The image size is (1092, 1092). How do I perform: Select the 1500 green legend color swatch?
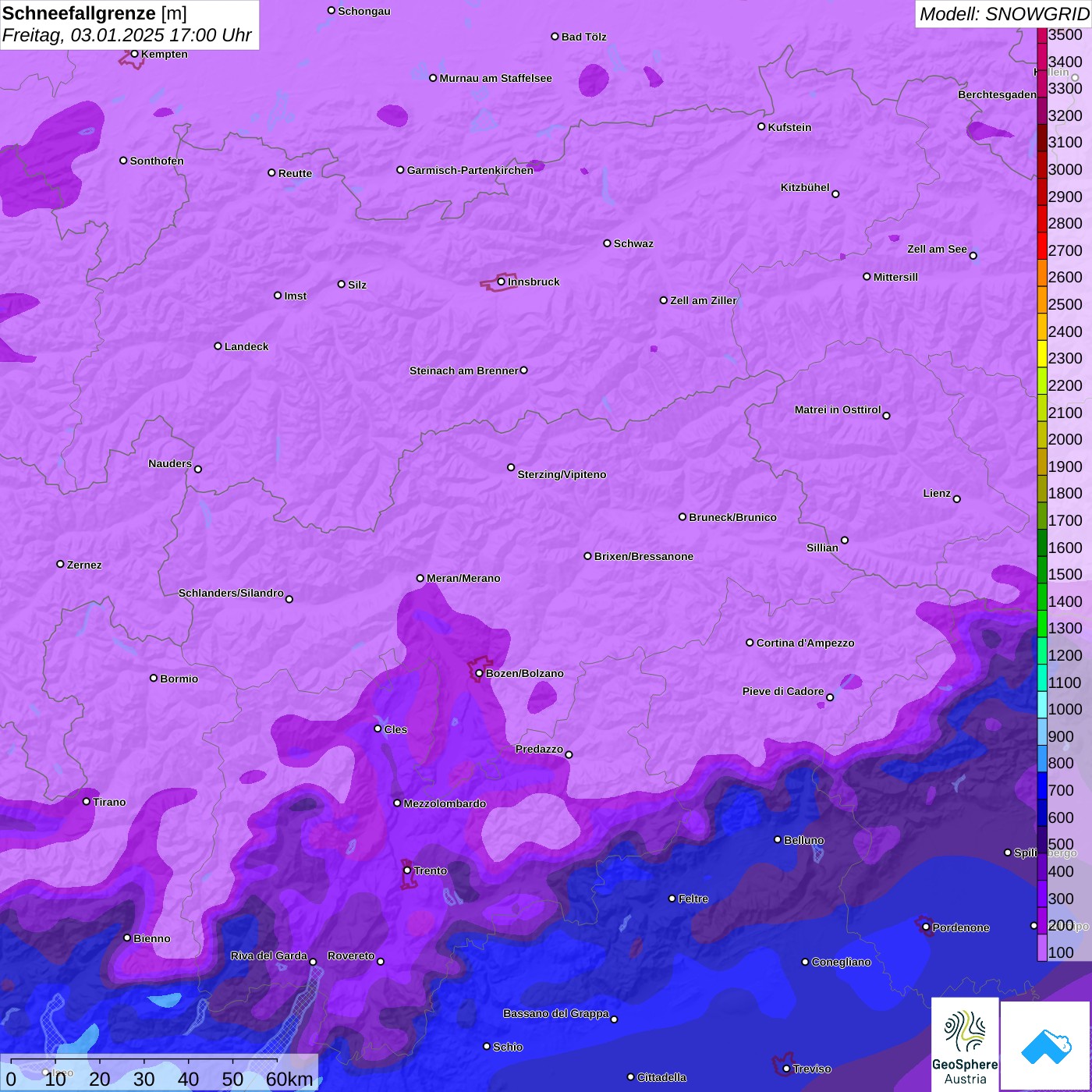click(1041, 569)
